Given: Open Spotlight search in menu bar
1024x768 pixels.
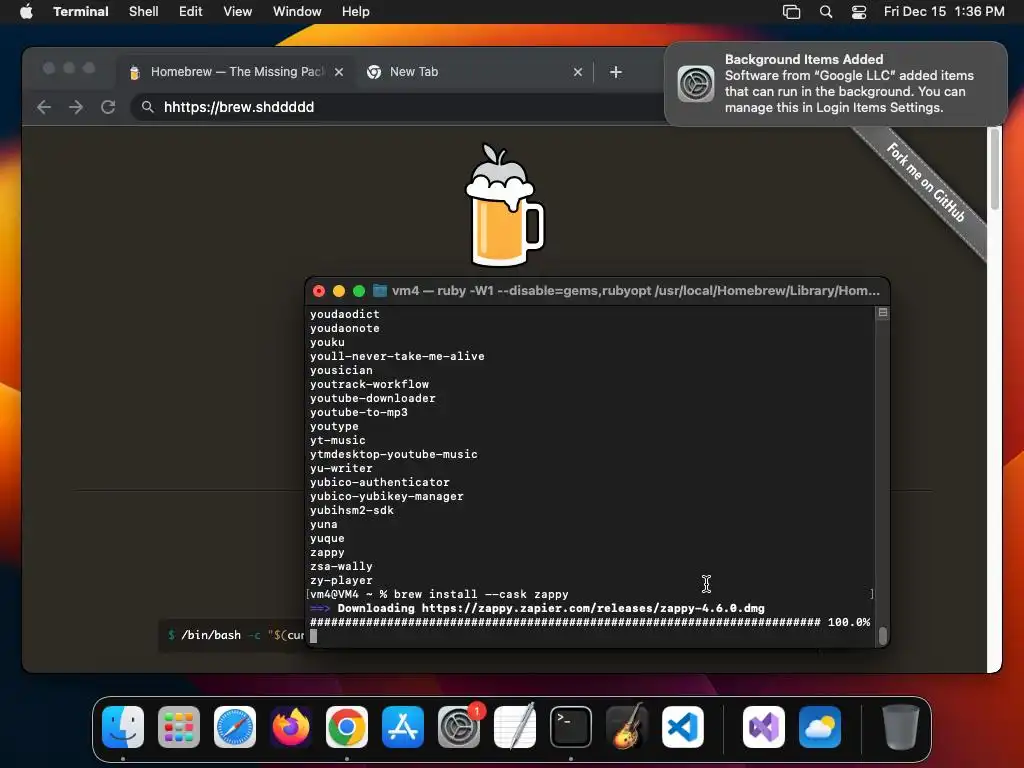Looking at the screenshot, I should click(x=825, y=11).
